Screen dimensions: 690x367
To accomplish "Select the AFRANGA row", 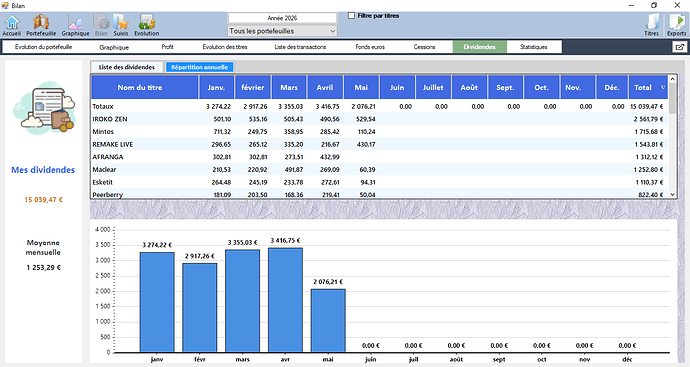I will [x=380, y=157].
